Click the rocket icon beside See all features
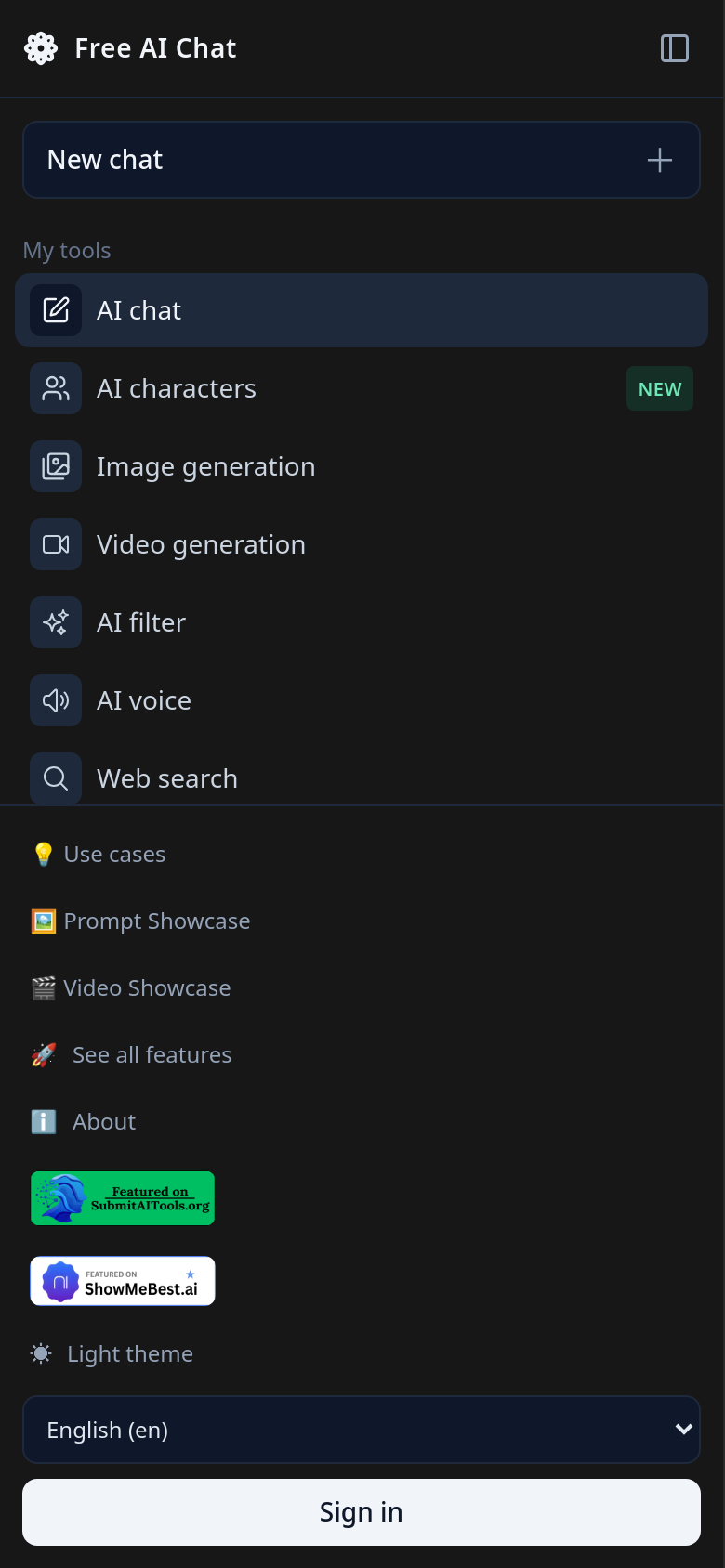This screenshot has height=1568, width=725. 43,1055
